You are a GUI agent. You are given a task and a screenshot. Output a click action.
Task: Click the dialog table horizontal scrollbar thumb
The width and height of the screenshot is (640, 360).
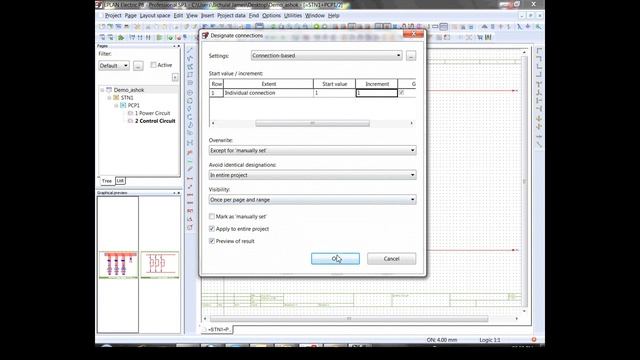pos(312,123)
